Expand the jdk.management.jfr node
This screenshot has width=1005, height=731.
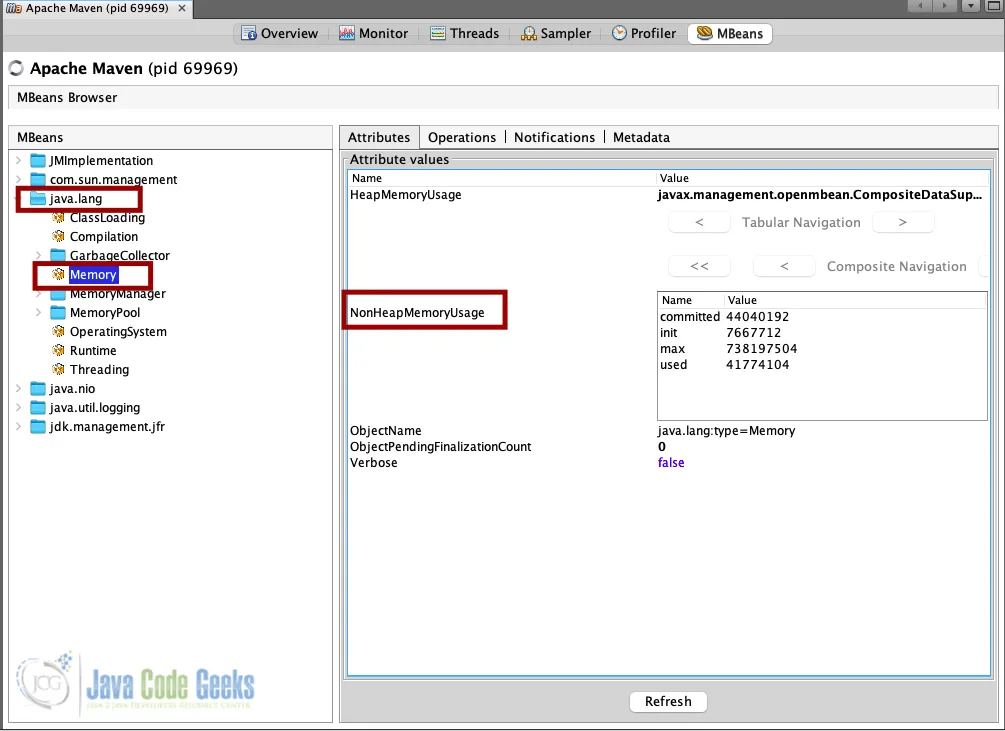click(19, 427)
